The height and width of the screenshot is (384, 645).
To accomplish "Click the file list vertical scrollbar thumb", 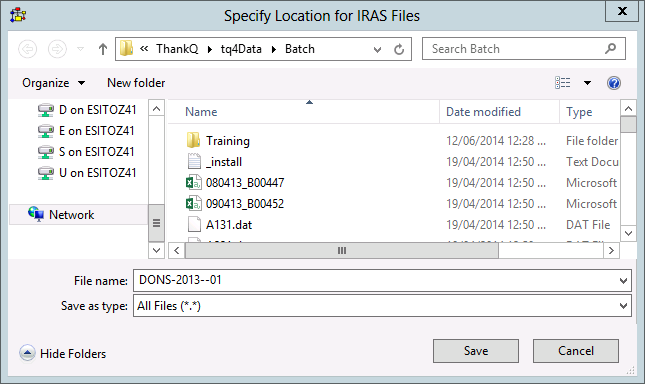I will 628,125.
